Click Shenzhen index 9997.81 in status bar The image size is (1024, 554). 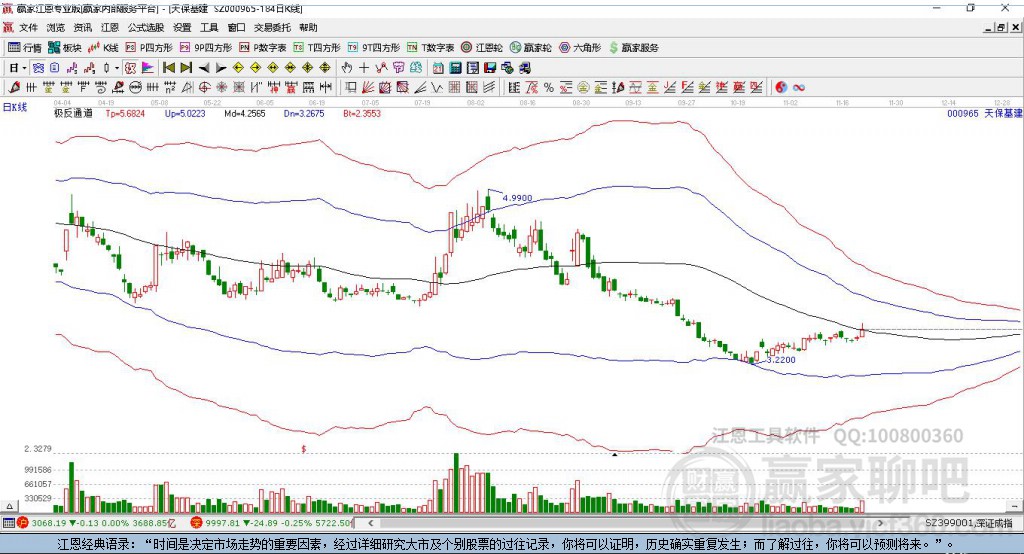point(222,523)
